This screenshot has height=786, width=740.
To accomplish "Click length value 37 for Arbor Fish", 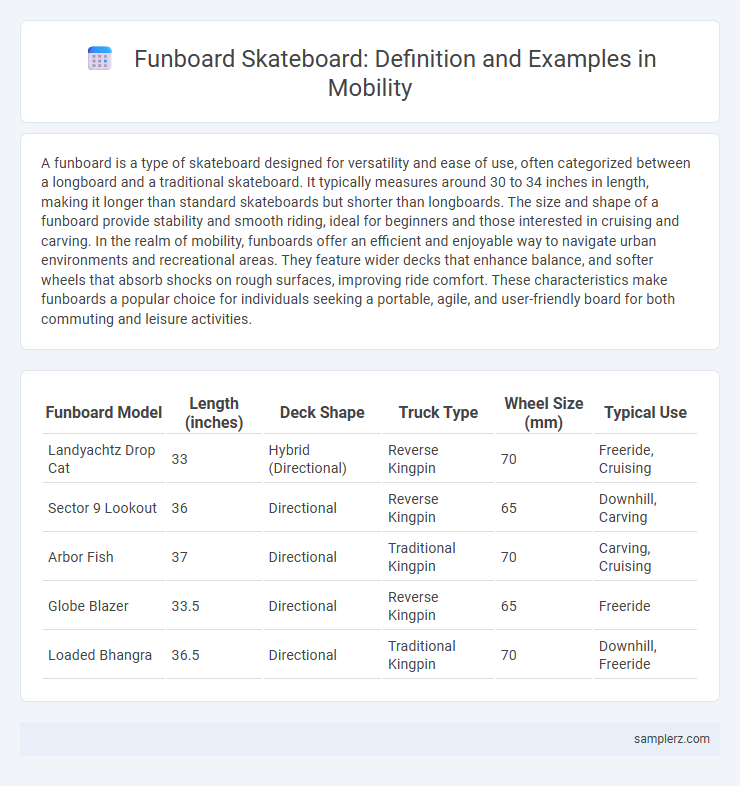I will 179,557.
